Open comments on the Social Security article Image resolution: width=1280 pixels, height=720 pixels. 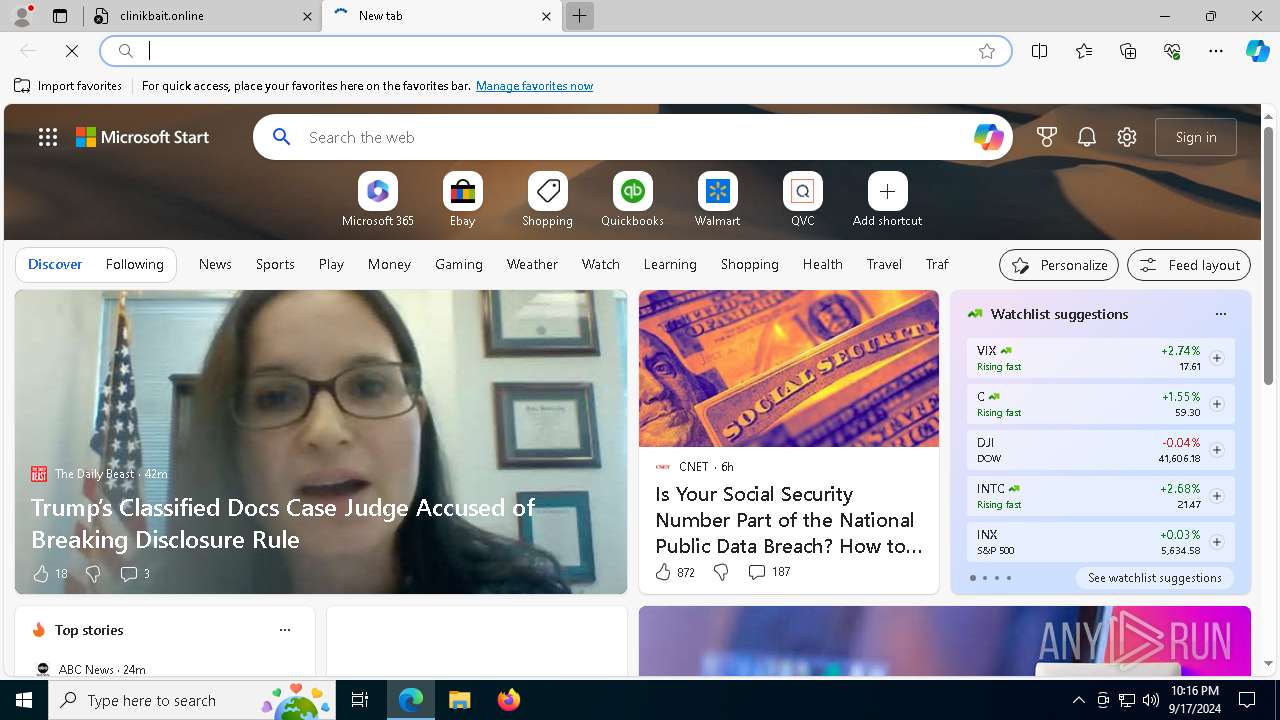tap(768, 572)
